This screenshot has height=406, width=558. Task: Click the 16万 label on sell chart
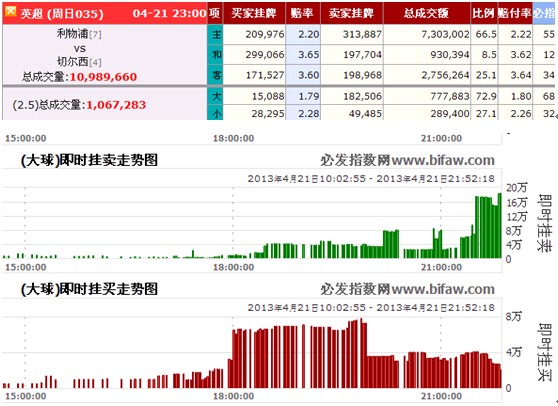[517, 202]
